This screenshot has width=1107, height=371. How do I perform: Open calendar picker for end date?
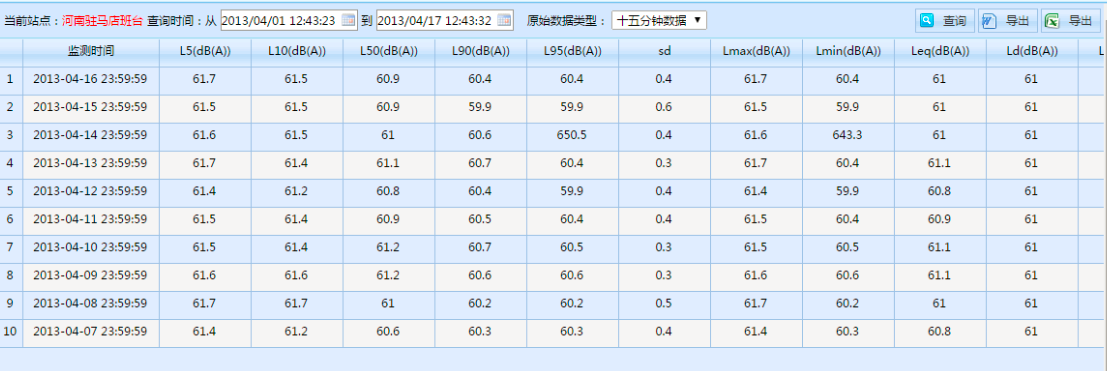click(x=504, y=20)
